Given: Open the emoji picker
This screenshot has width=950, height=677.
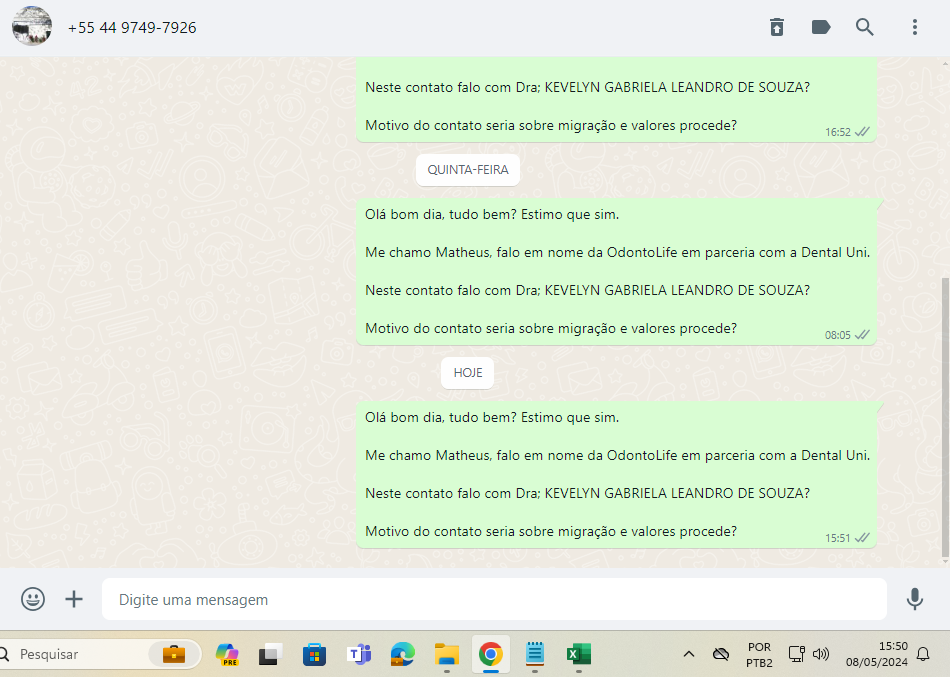Looking at the screenshot, I should [x=33, y=599].
